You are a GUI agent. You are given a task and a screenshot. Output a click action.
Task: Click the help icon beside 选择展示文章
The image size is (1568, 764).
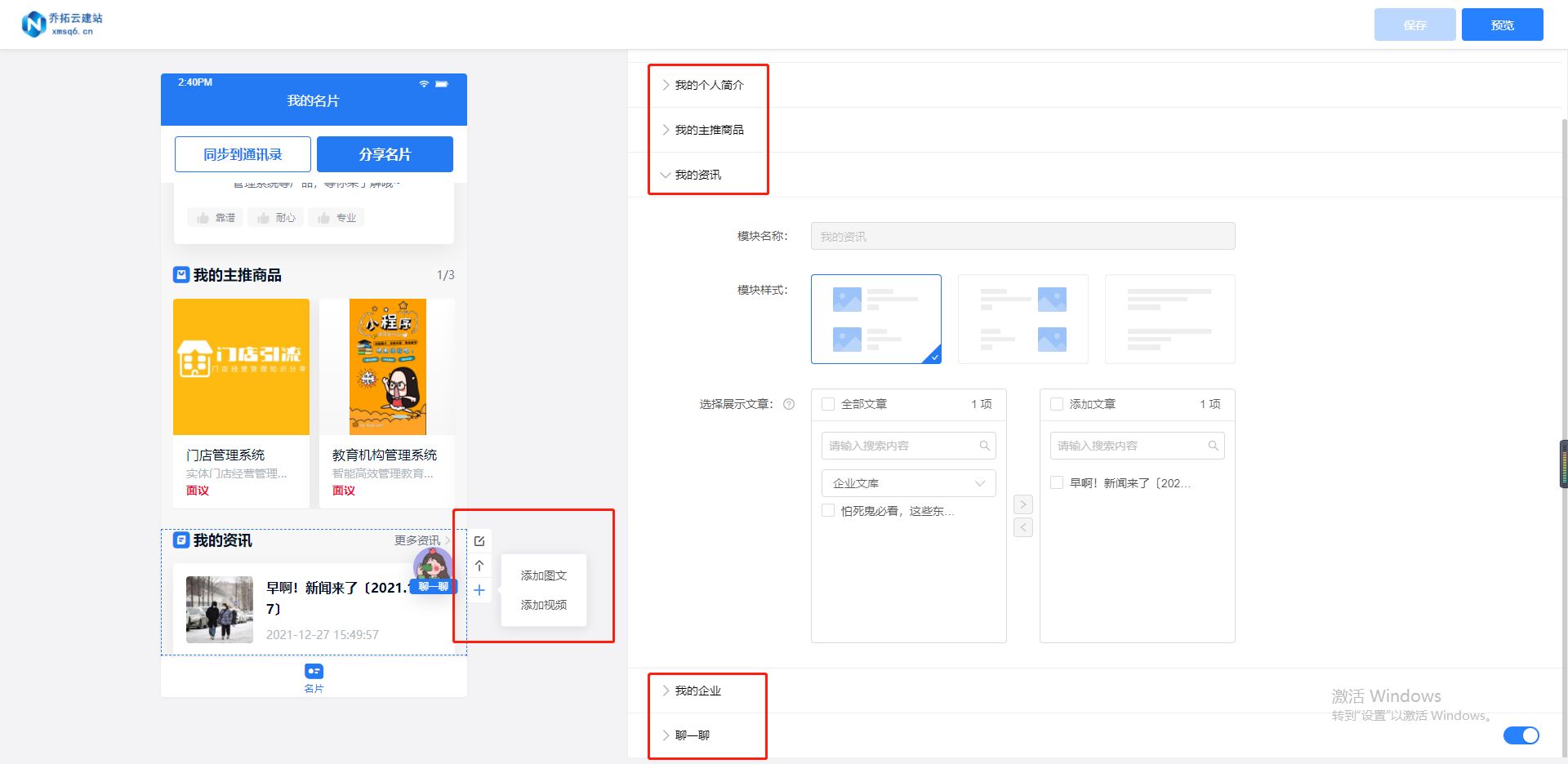[x=789, y=404]
